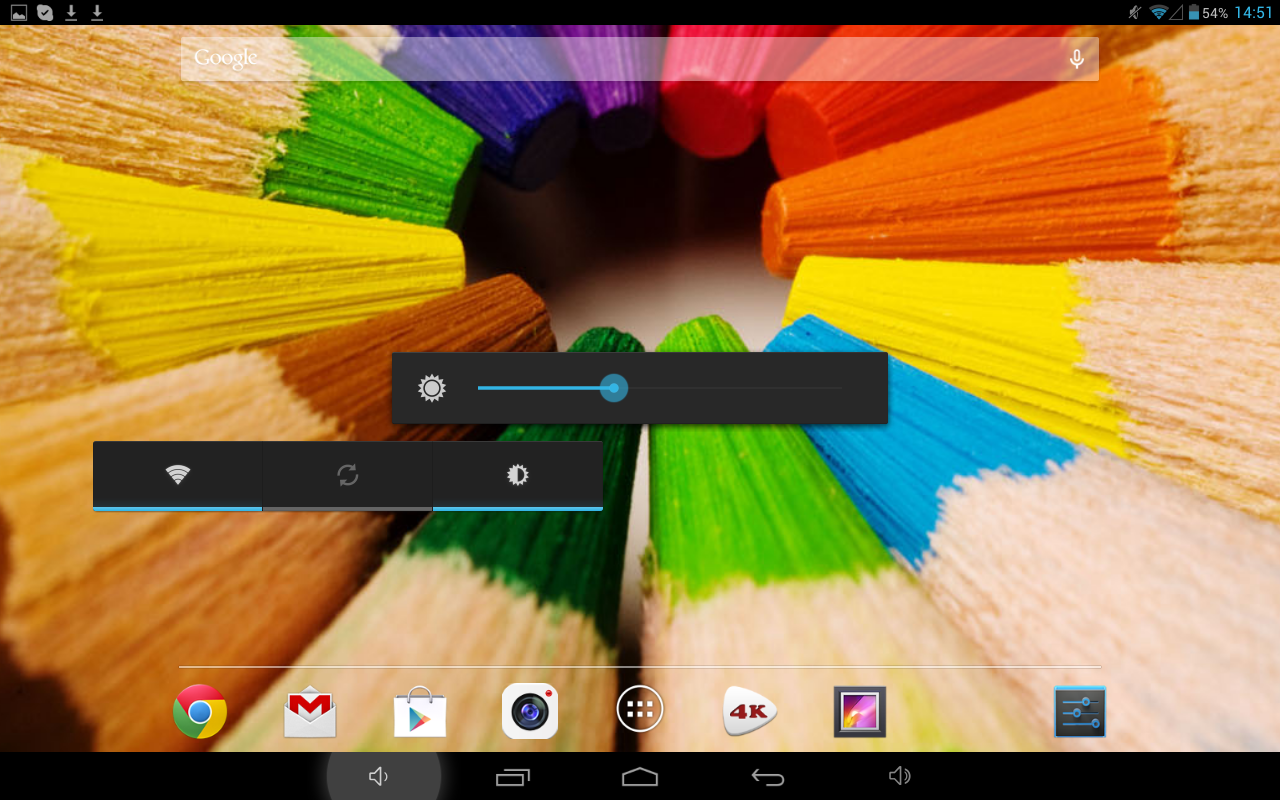Image resolution: width=1280 pixels, height=800 pixels.
Task: Tap the picture notification icon
Action: (x=19, y=13)
